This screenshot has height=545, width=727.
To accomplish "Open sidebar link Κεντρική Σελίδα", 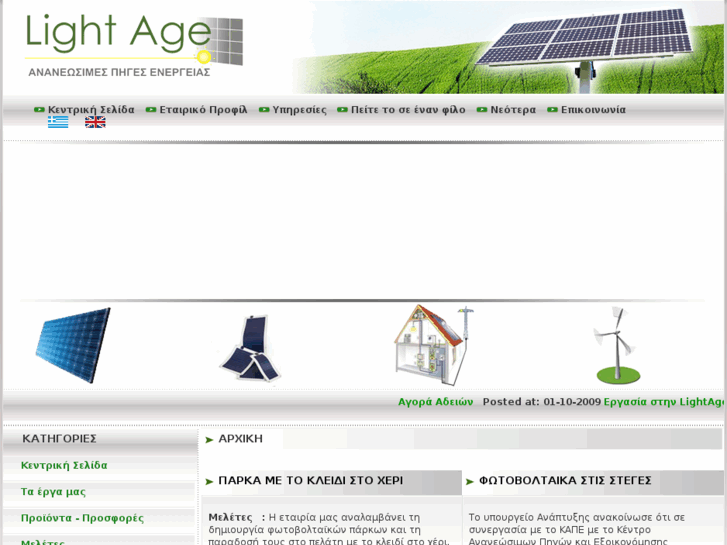I will point(64,465).
